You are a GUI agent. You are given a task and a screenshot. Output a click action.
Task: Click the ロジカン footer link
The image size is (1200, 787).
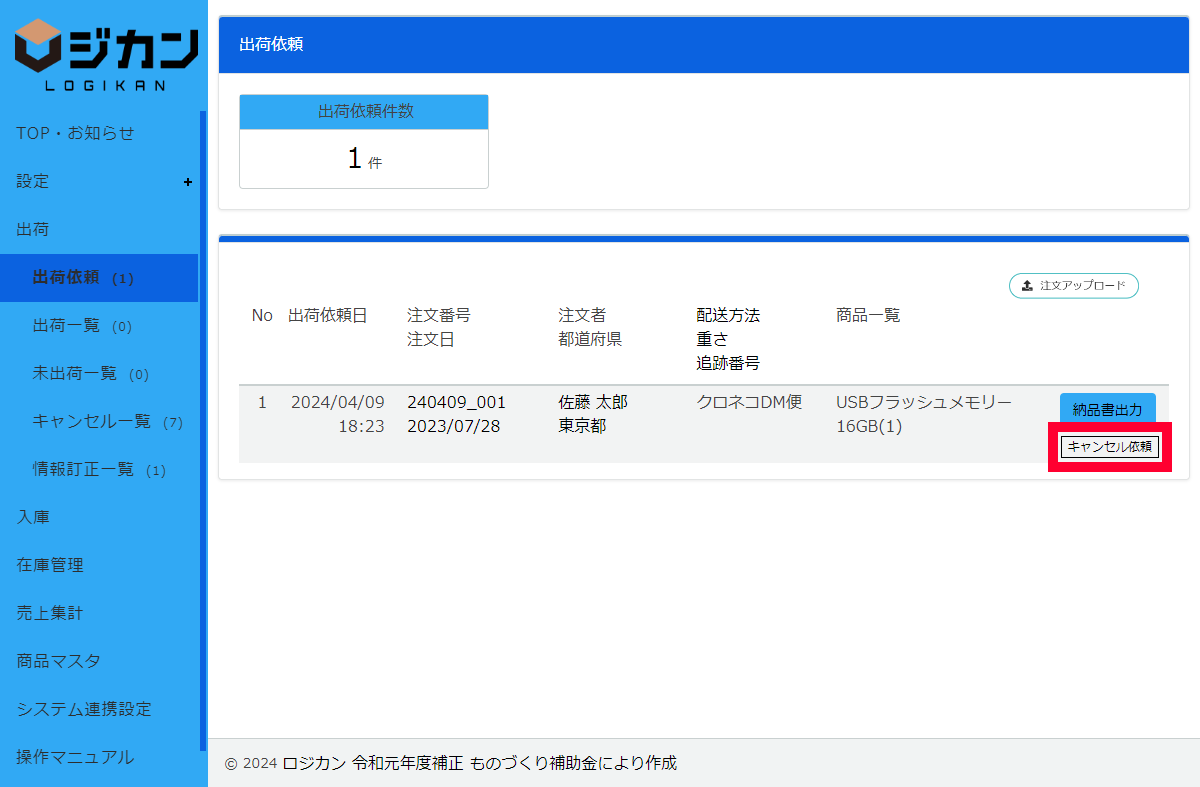click(x=314, y=763)
